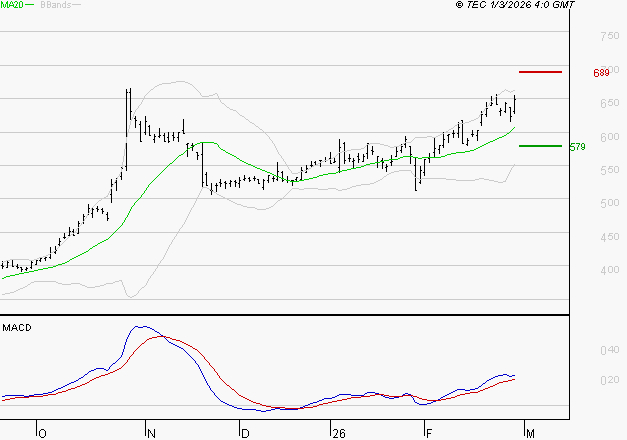Click the 400 price axis label
The image size is (627, 440).
pos(610,270)
